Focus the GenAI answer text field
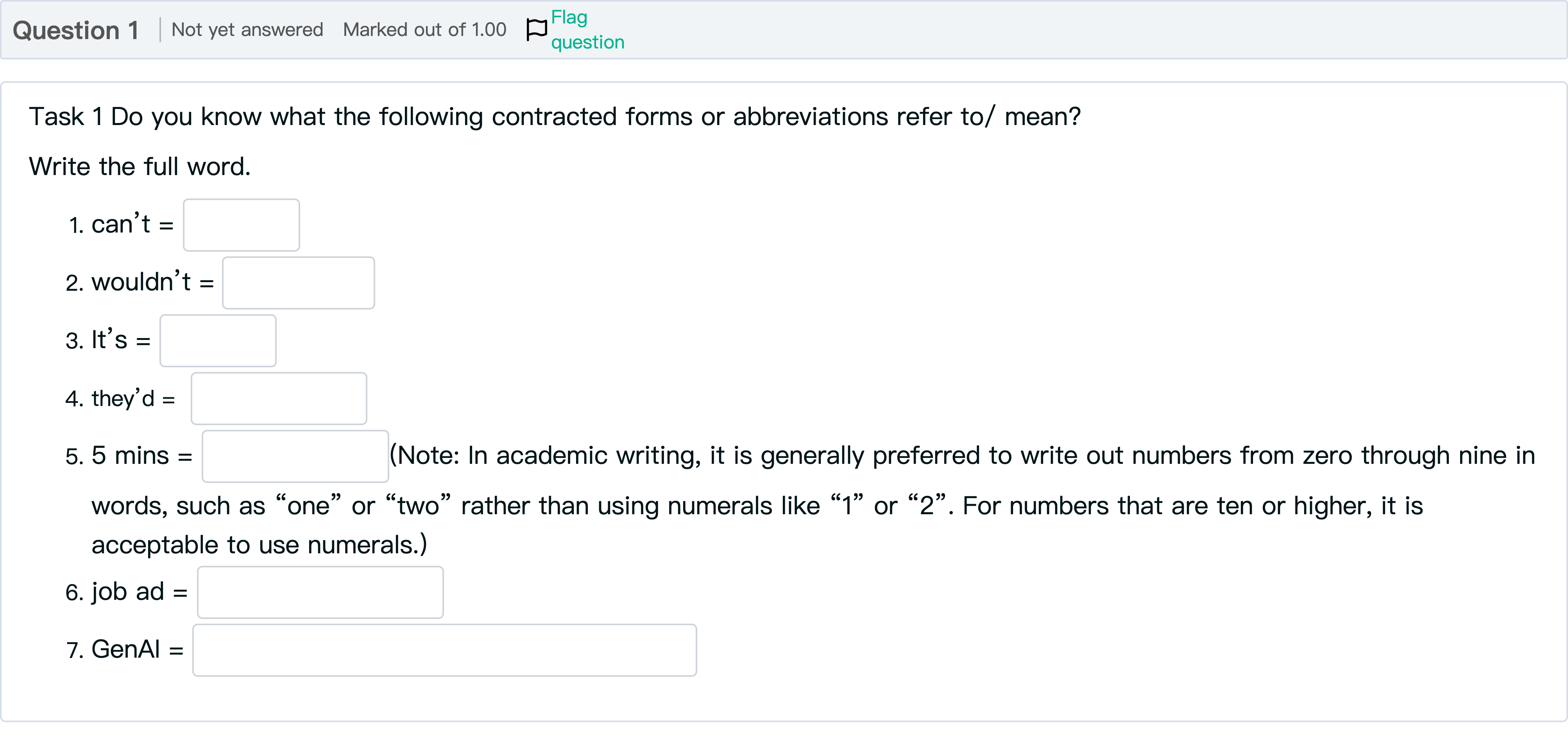 pyautogui.click(x=444, y=650)
